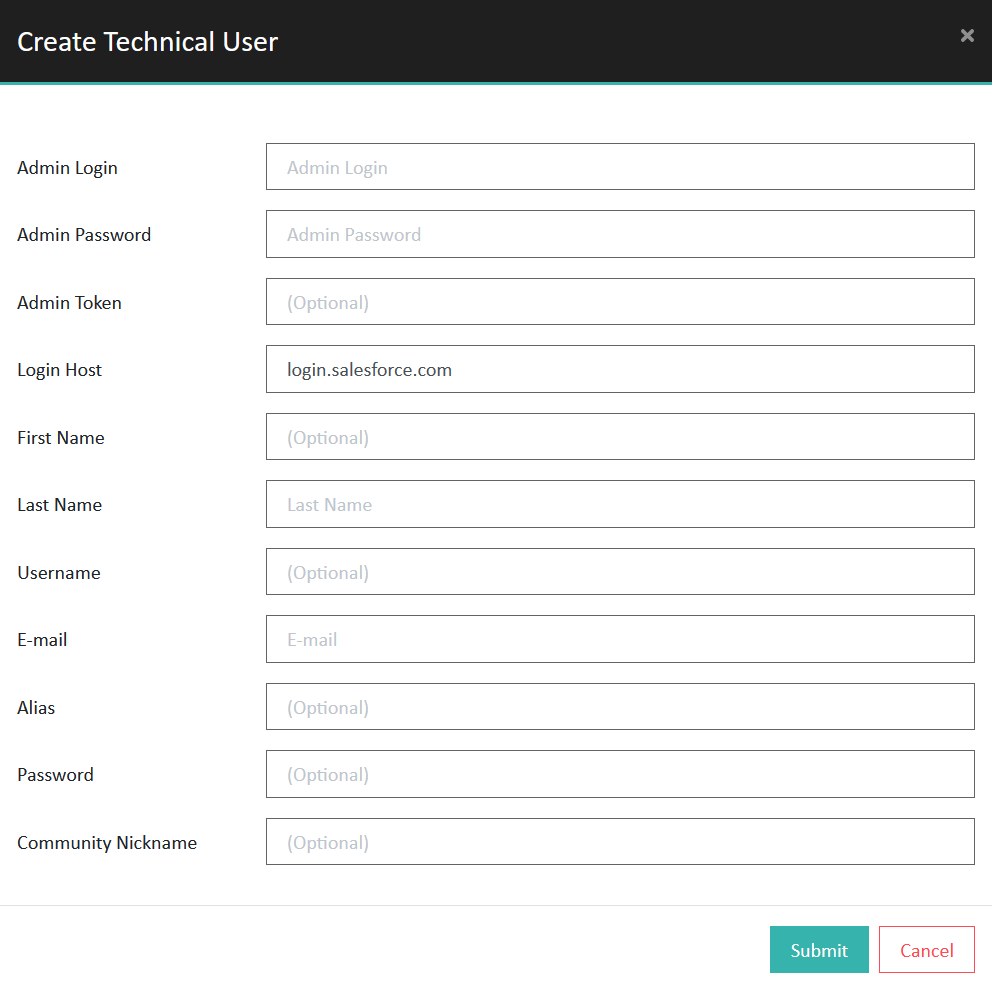
Task: Click the E-mail input field
Action: point(620,639)
